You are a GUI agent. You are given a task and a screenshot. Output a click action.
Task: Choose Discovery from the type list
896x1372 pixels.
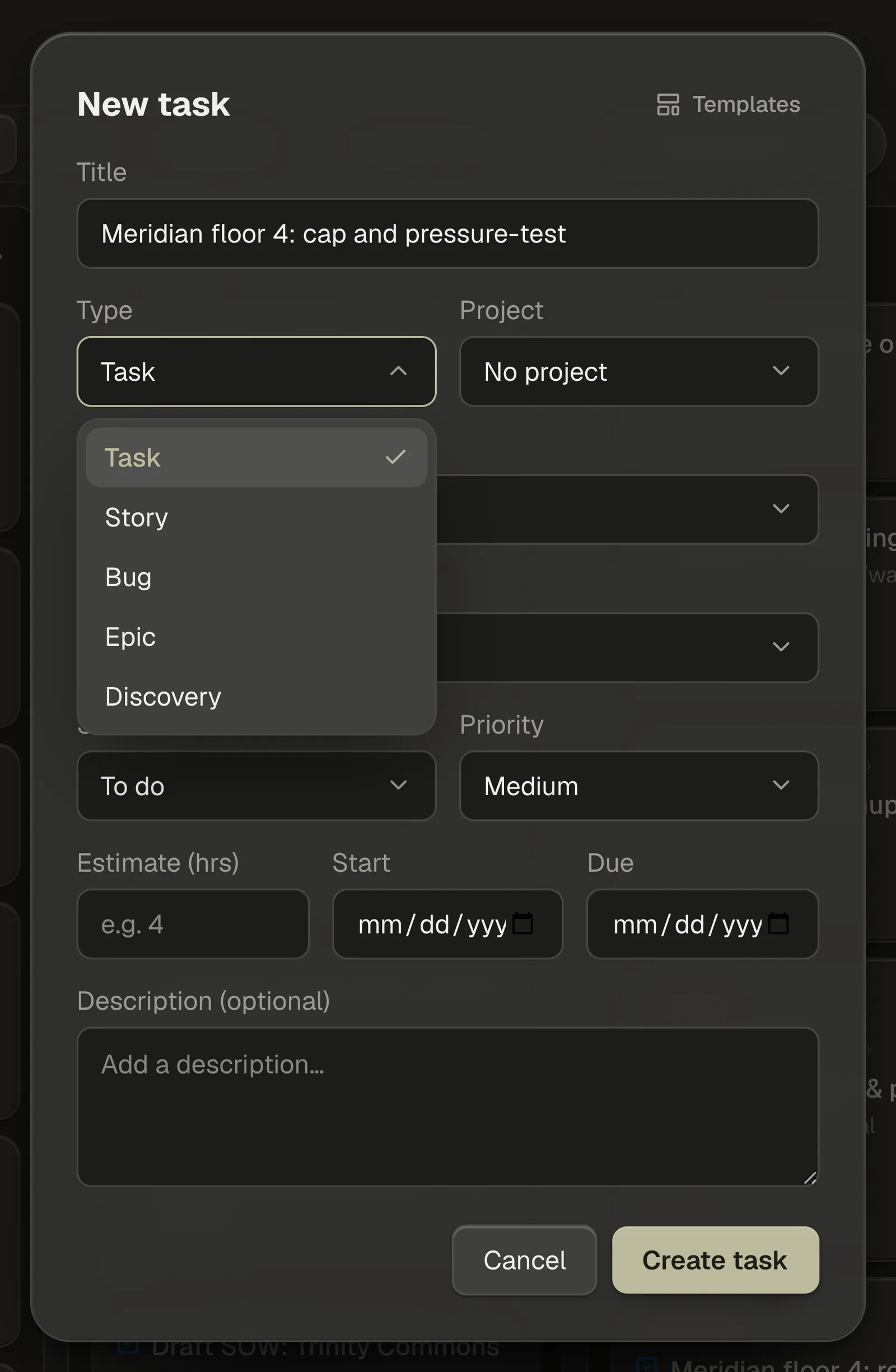coord(256,697)
